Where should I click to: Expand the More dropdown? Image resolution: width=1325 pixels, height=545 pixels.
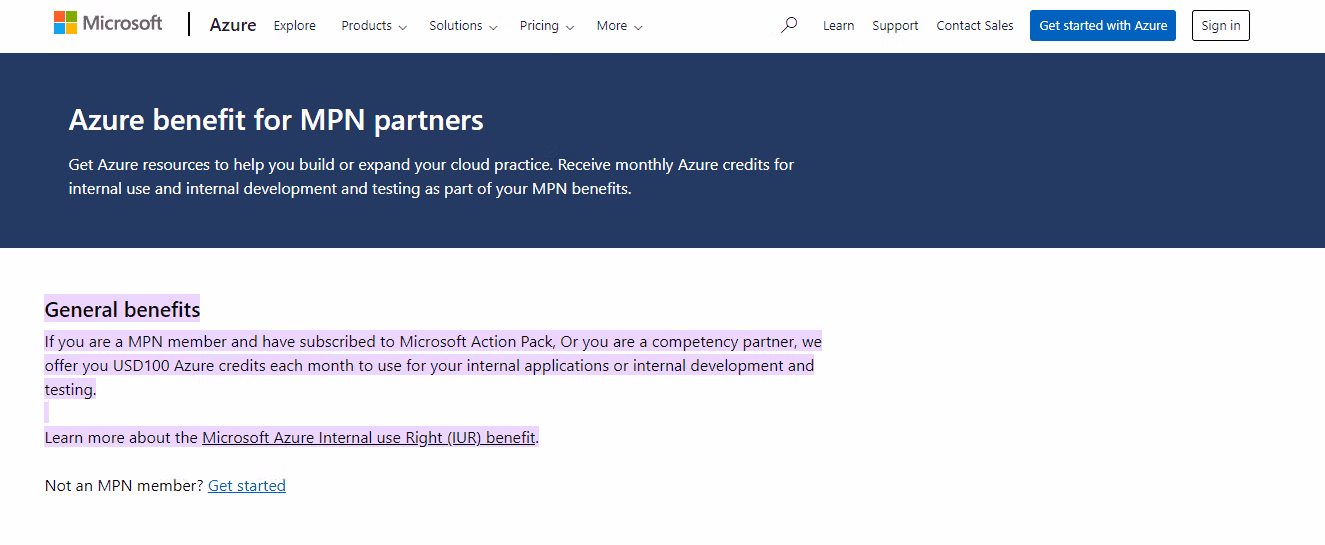pyautogui.click(x=619, y=26)
